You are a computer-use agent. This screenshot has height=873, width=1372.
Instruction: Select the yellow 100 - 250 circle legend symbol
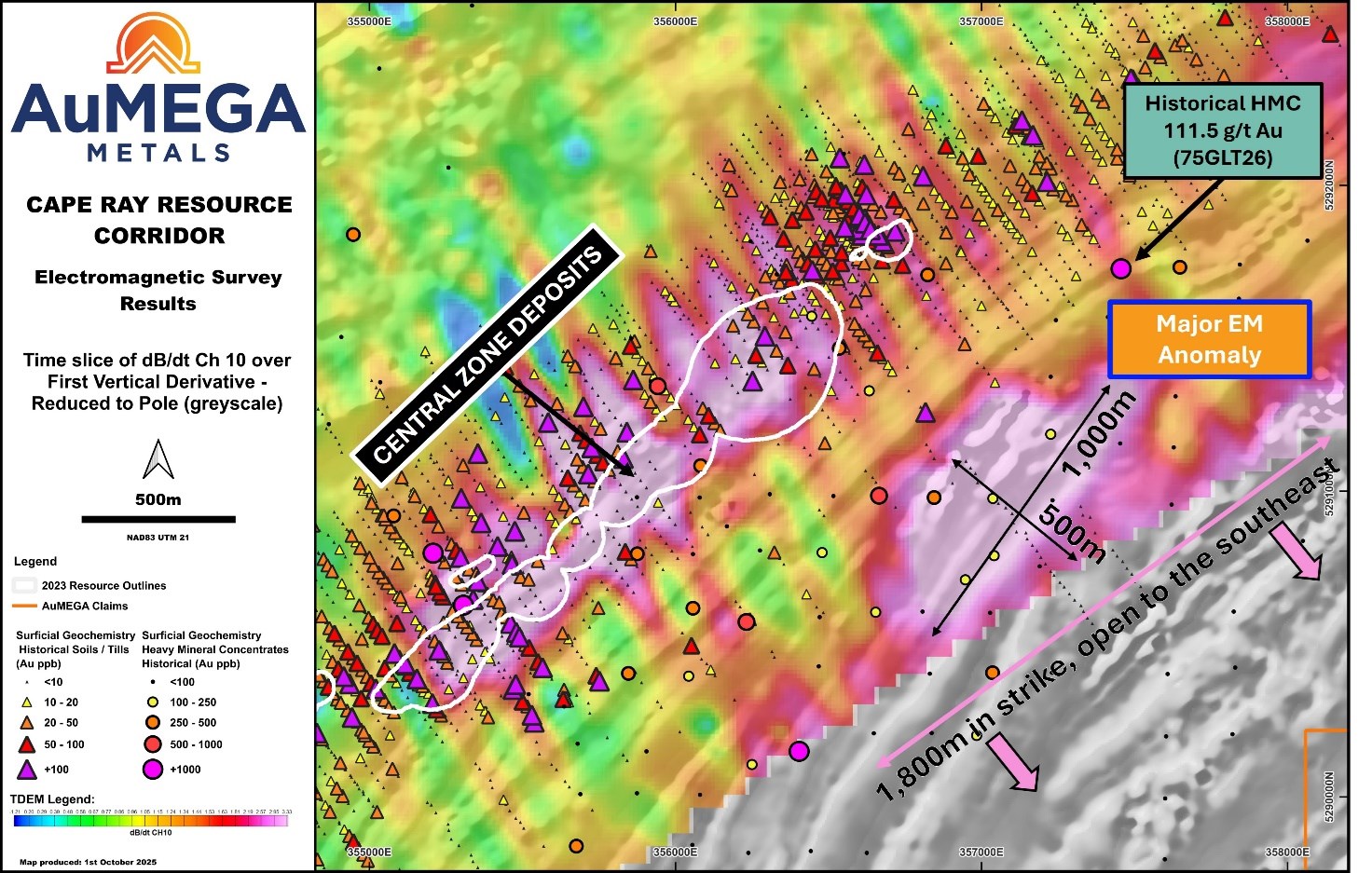(x=153, y=702)
